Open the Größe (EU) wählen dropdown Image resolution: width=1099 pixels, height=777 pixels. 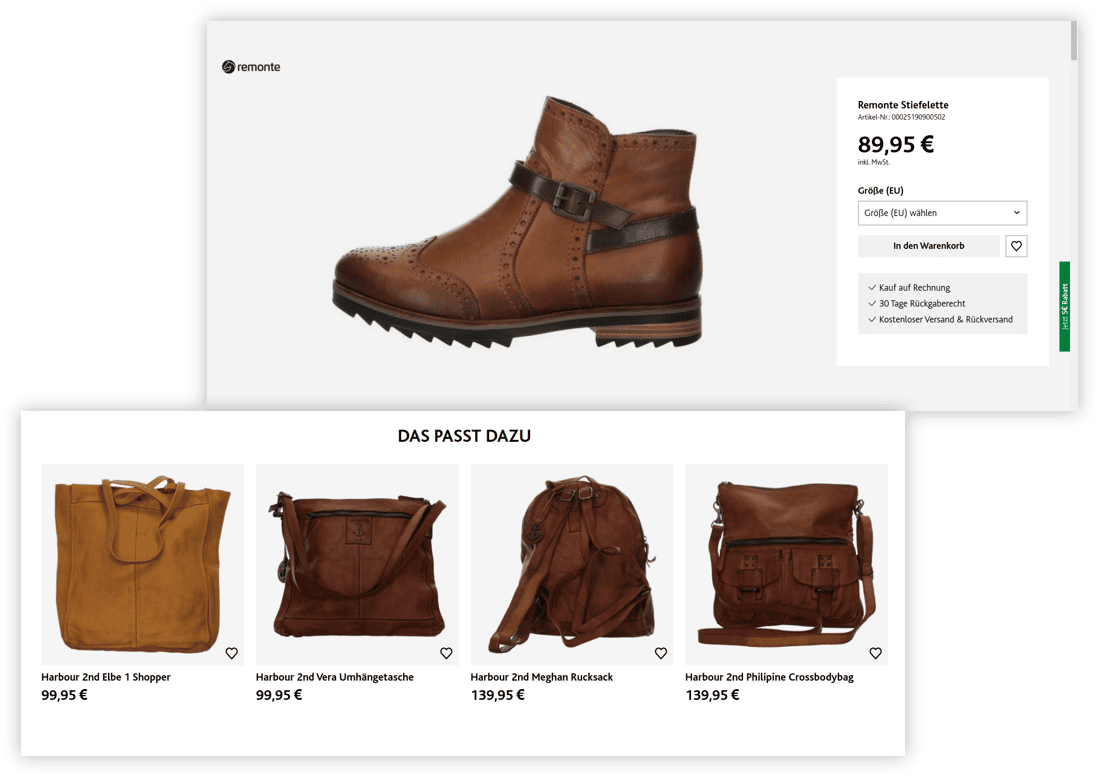942,213
